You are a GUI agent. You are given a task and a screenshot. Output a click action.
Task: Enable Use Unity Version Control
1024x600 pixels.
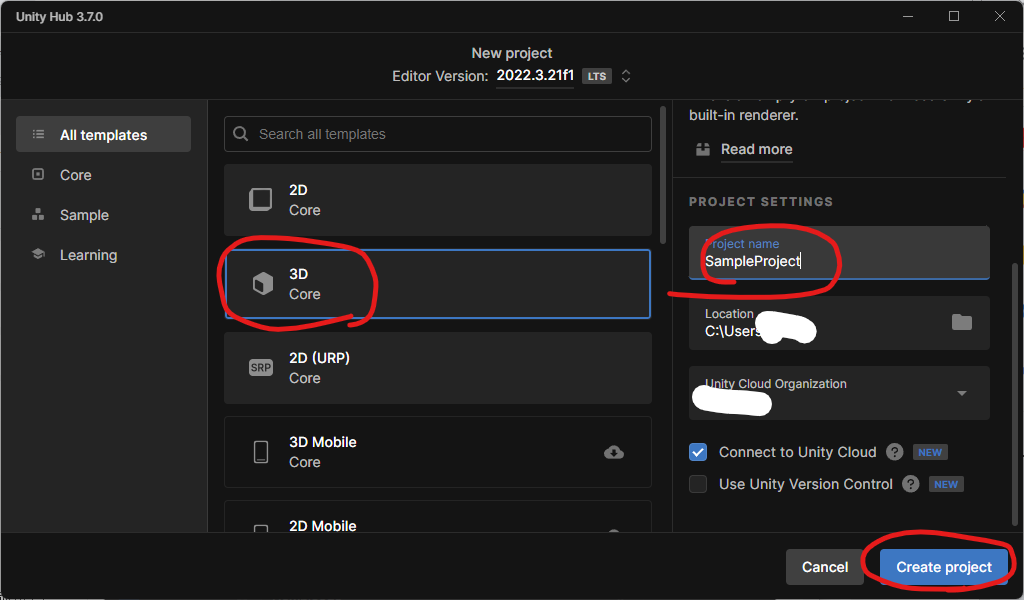pyautogui.click(x=697, y=484)
